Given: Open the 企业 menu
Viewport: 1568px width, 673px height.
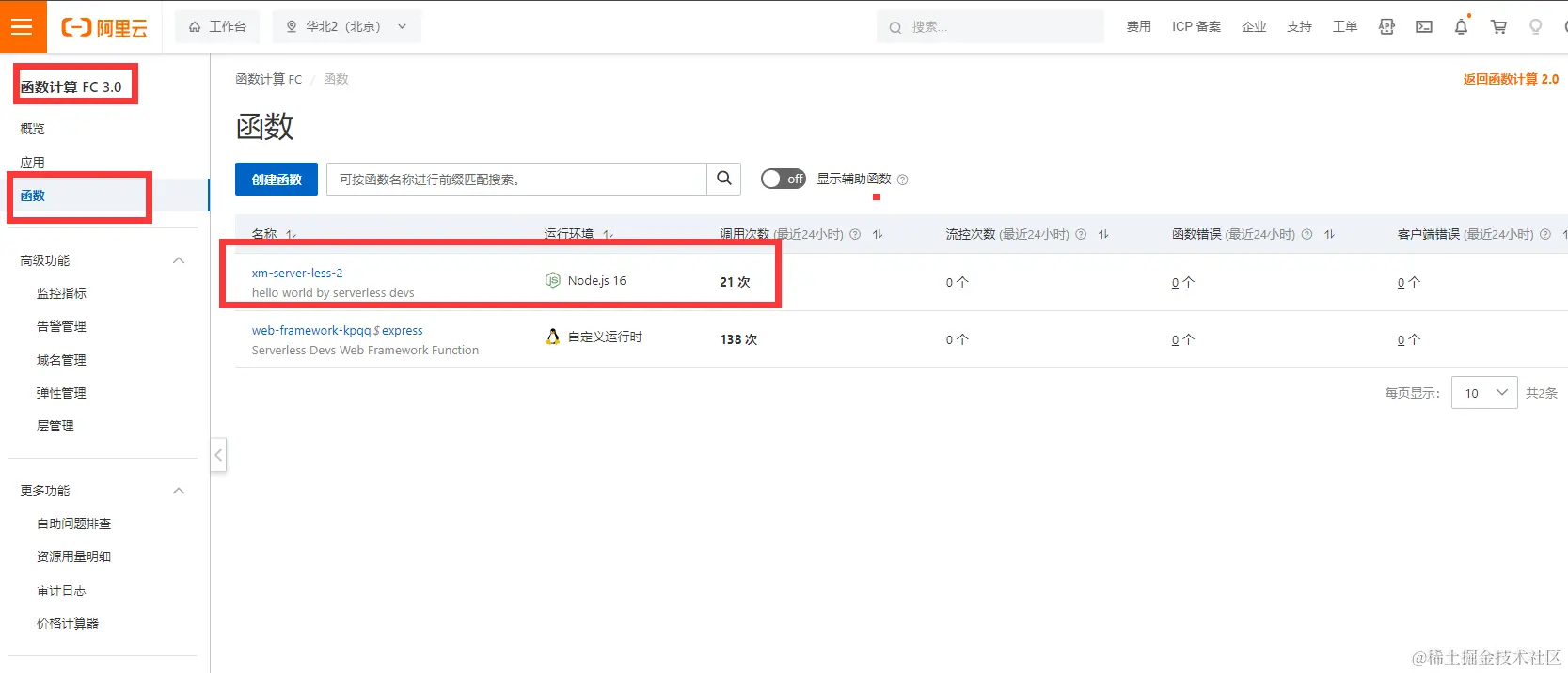Looking at the screenshot, I should (1254, 26).
